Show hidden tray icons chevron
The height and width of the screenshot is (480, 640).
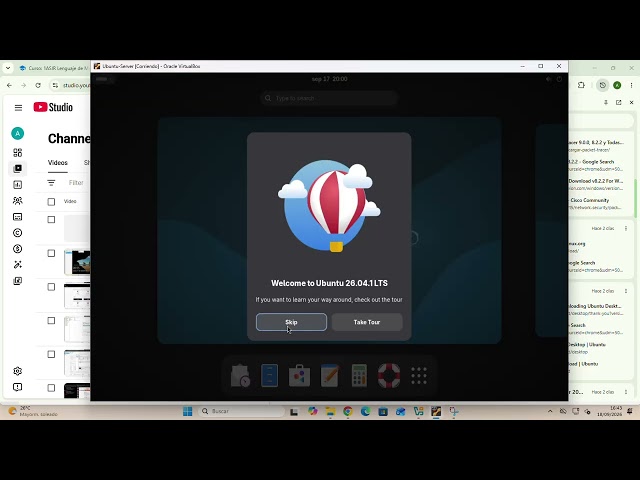tap(550, 411)
